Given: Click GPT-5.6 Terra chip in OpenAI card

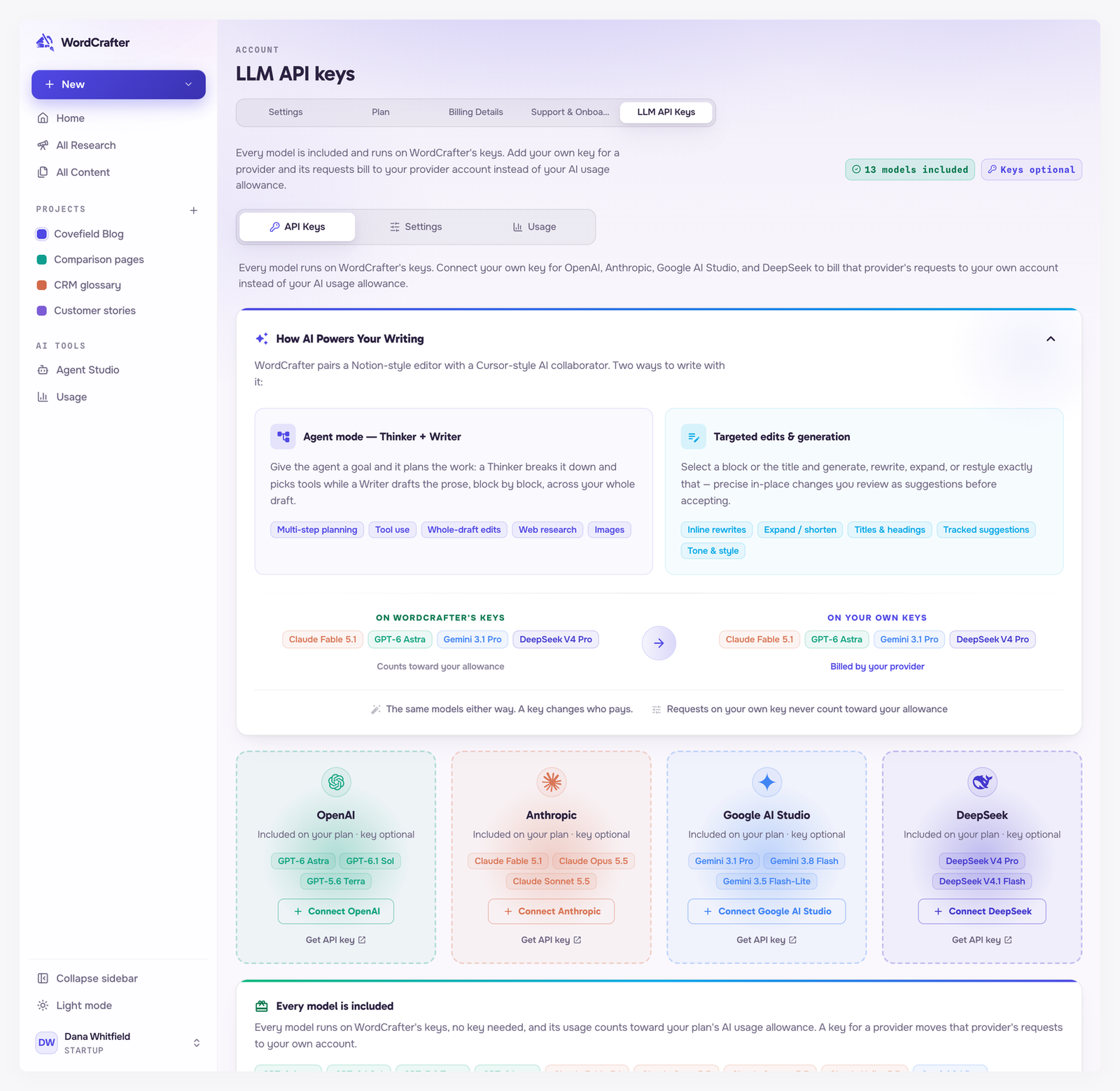Looking at the screenshot, I should click(336, 881).
